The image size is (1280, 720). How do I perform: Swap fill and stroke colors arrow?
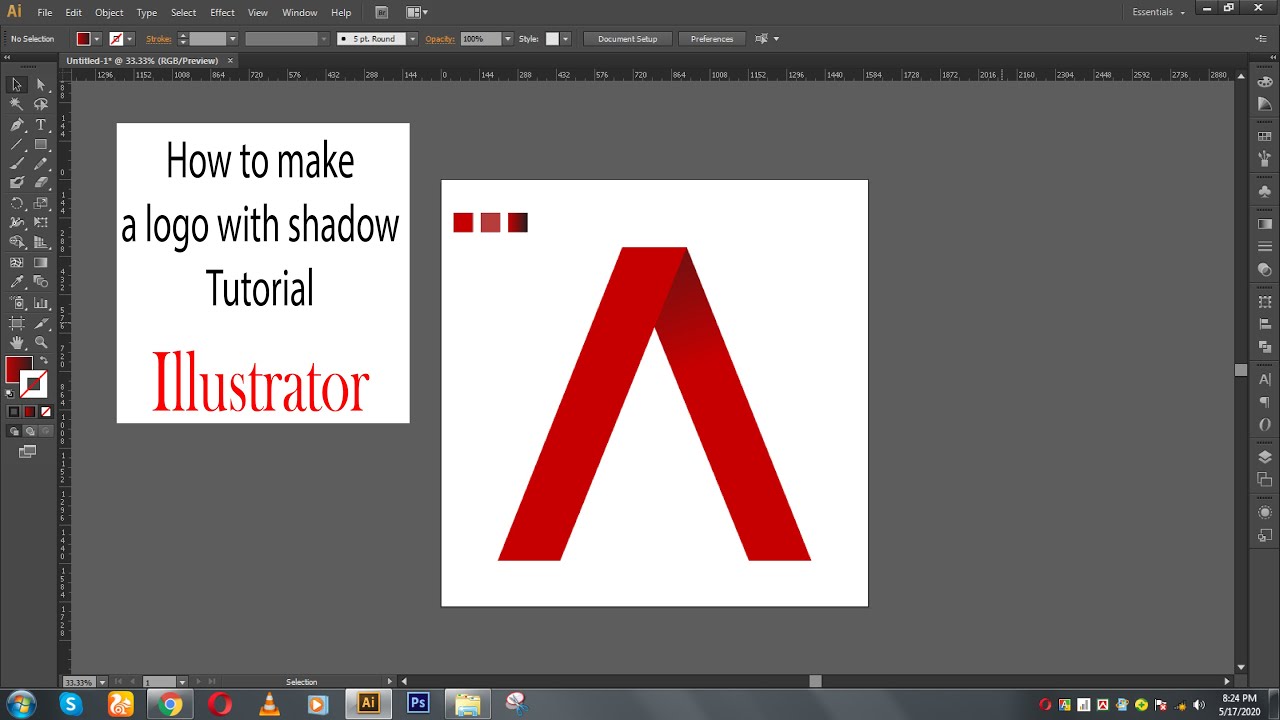tap(43, 361)
